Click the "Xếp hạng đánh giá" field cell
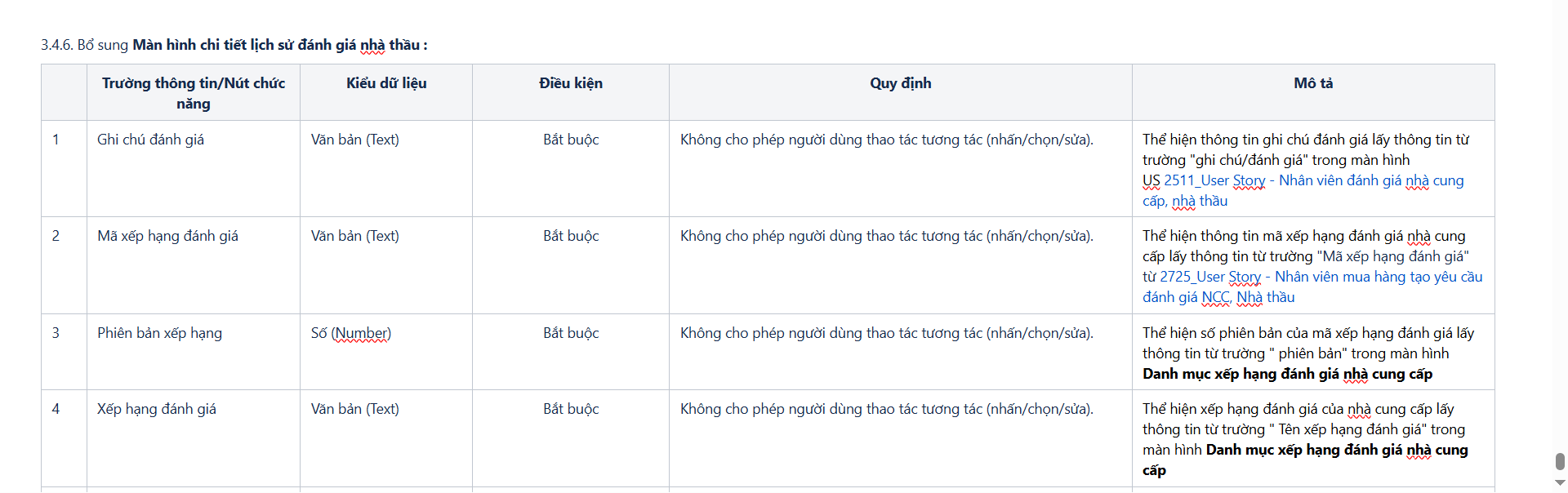The image size is (1568, 493). [157, 409]
